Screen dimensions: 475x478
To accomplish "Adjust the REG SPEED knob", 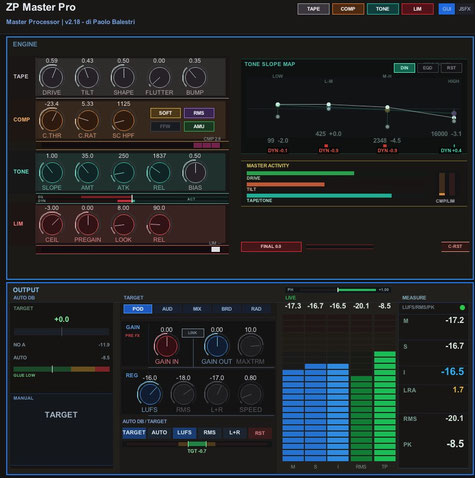I will click(250, 394).
